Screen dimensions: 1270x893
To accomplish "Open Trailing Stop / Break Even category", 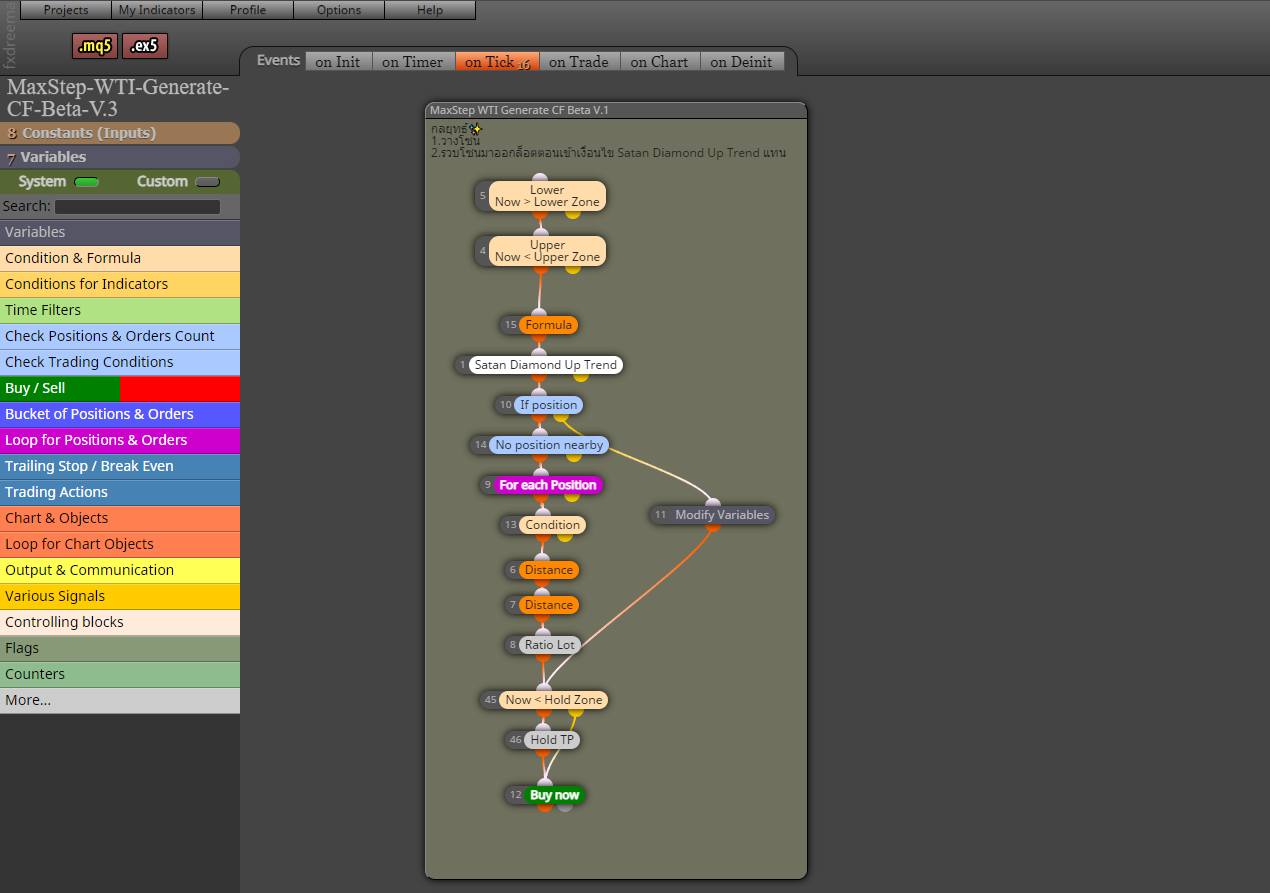I will pos(120,466).
